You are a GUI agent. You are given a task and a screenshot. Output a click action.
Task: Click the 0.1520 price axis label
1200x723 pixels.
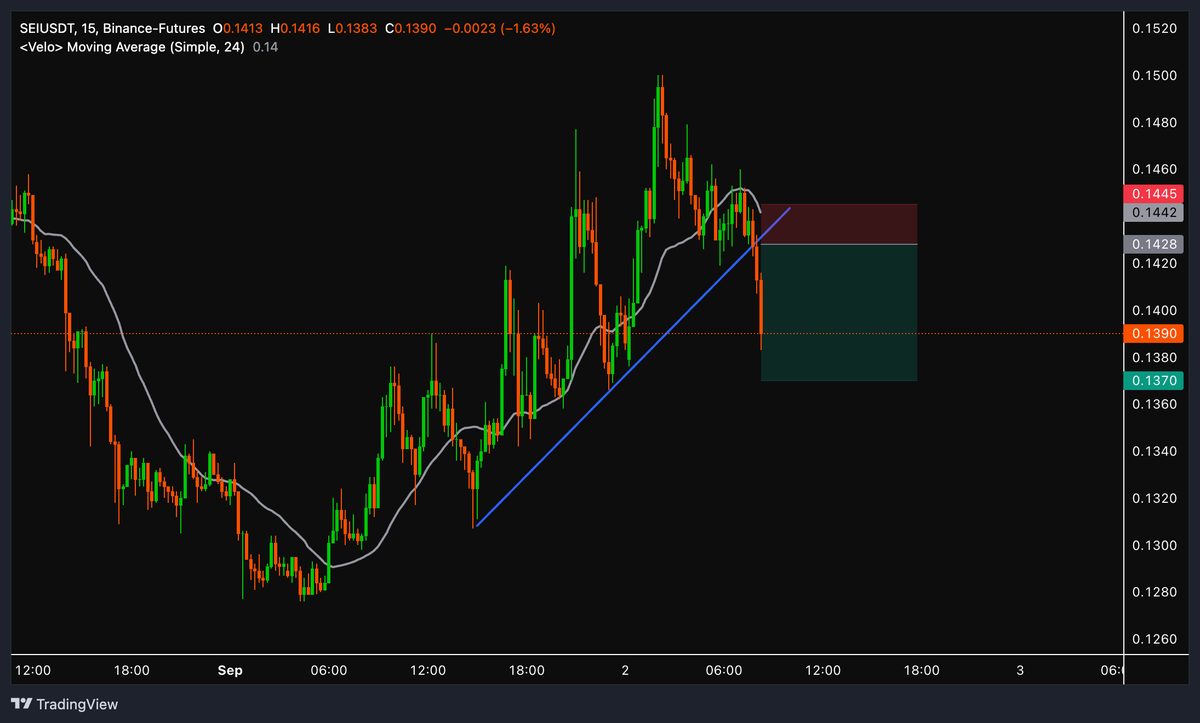[x=1154, y=29]
